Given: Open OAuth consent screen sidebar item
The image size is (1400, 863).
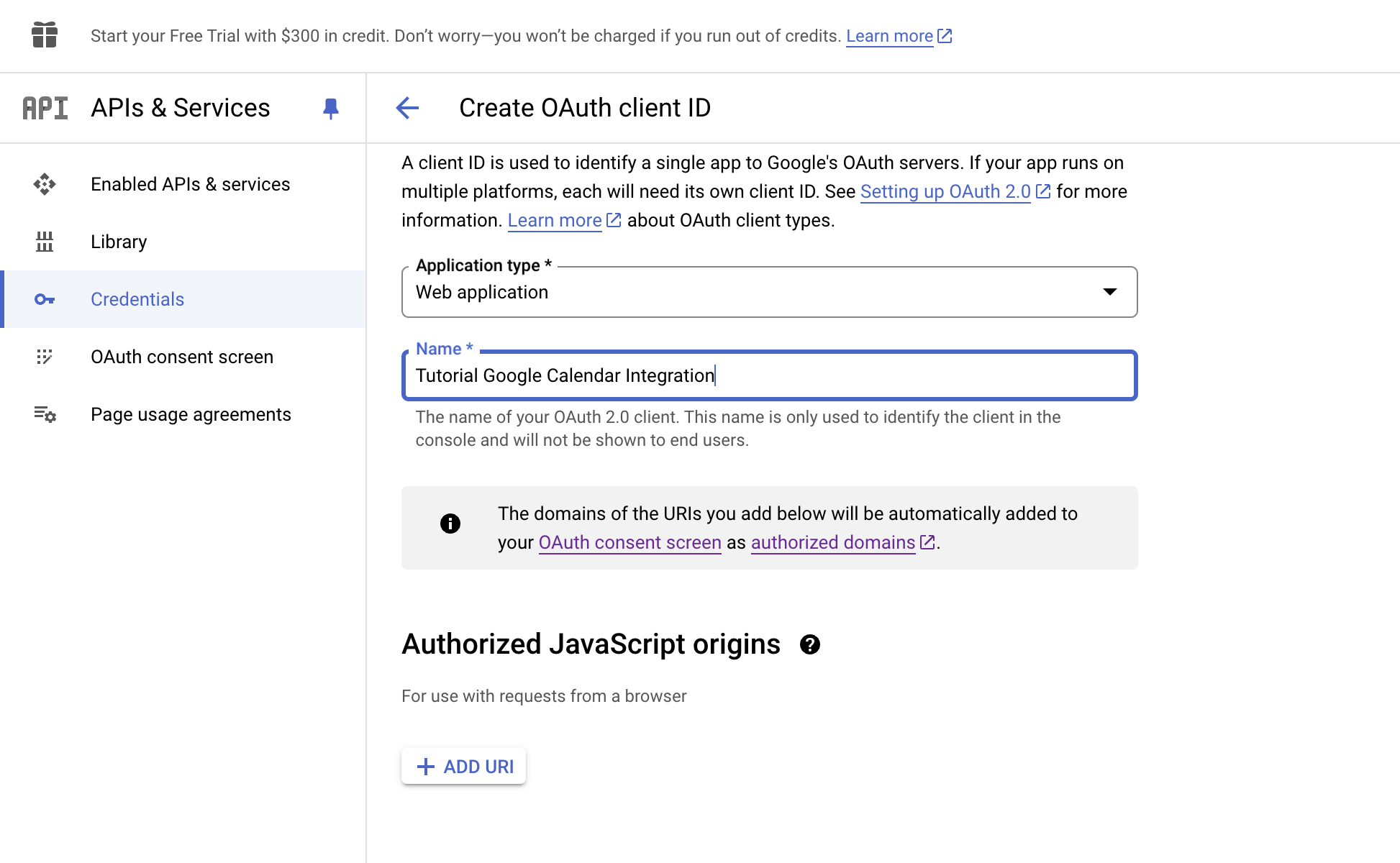Looking at the screenshot, I should coord(181,357).
